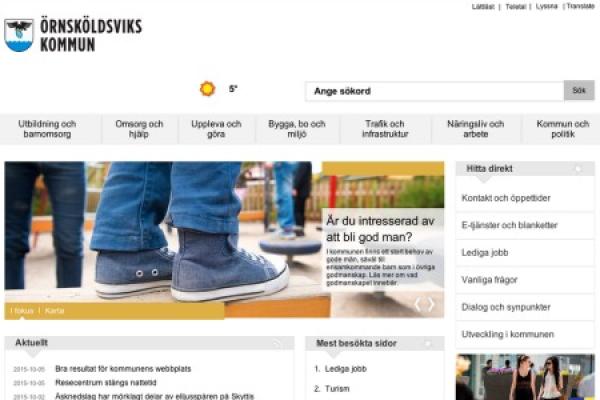Screen dimensions: 600x400
Task: Open Kontakt och öppettider link
Action: tap(506, 198)
